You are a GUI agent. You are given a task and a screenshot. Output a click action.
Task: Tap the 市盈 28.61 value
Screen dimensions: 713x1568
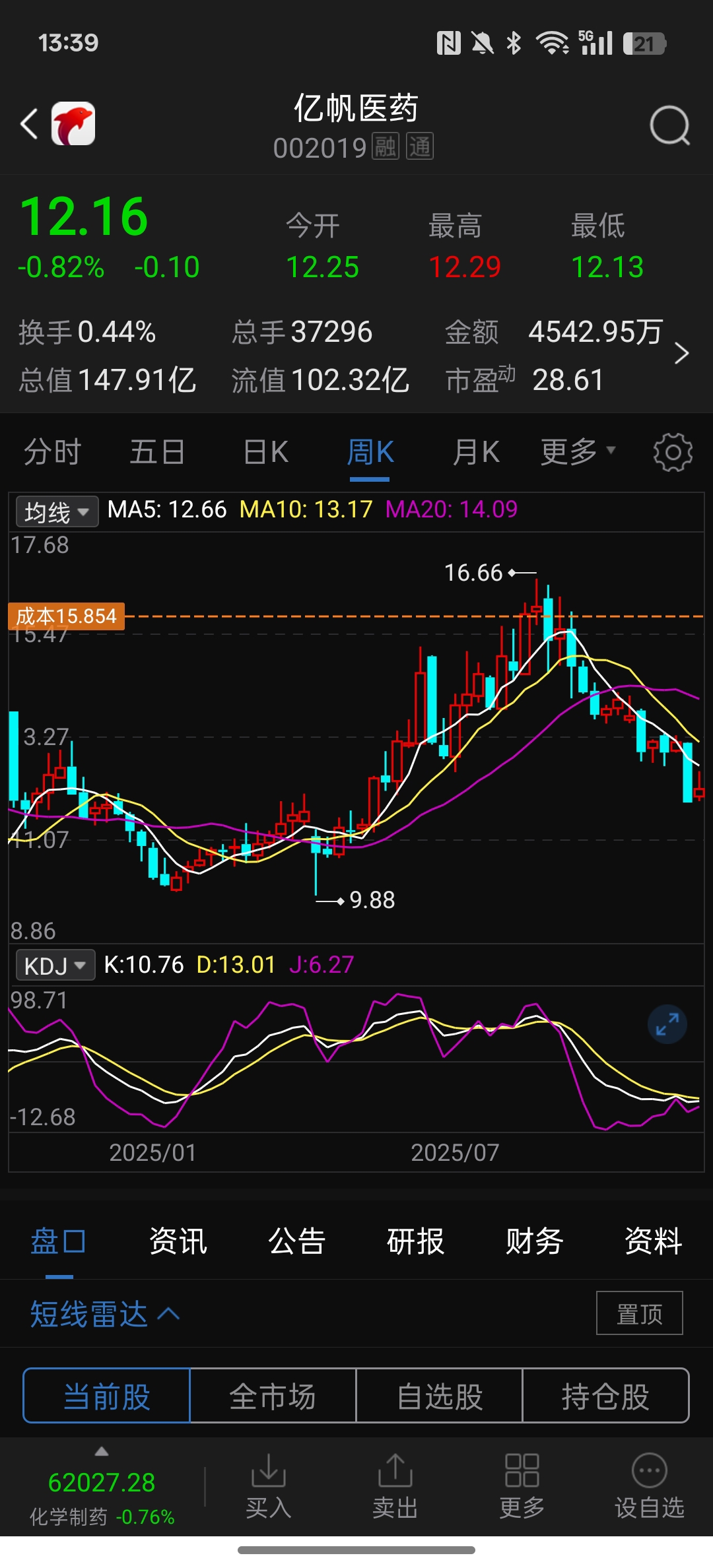coord(568,380)
